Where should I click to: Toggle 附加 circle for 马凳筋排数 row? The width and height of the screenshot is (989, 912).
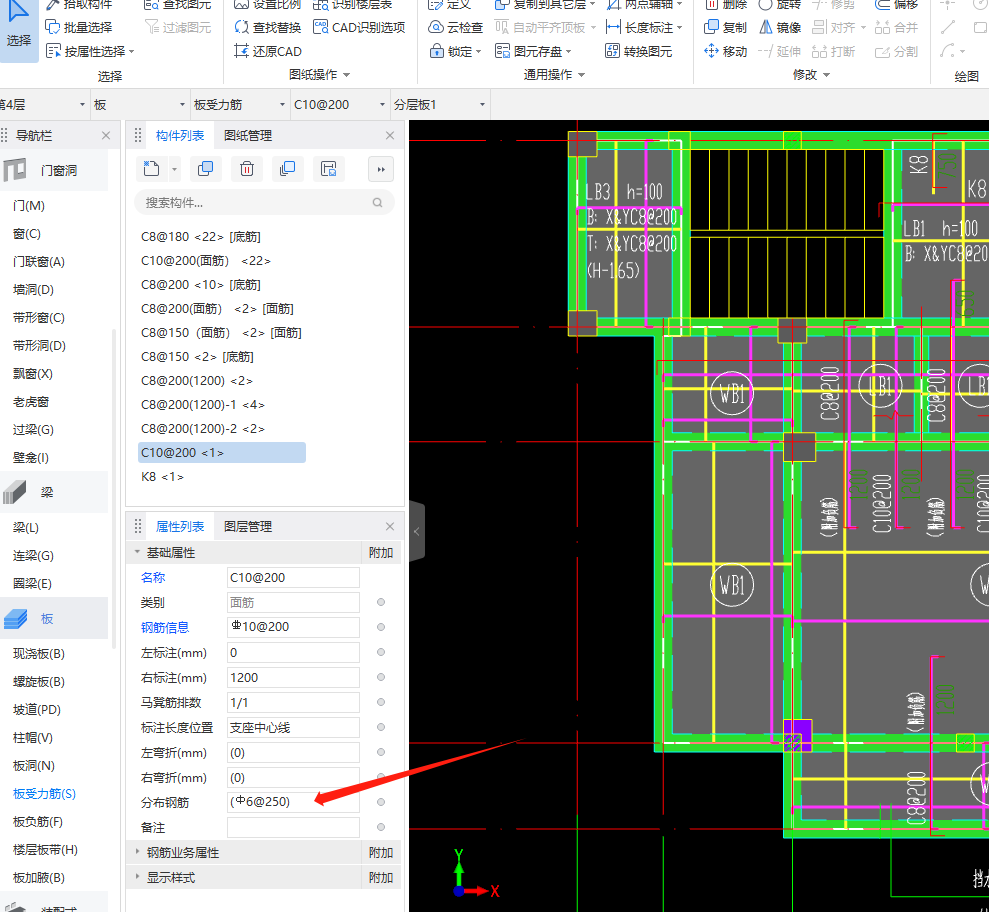click(x=381, y=702)
